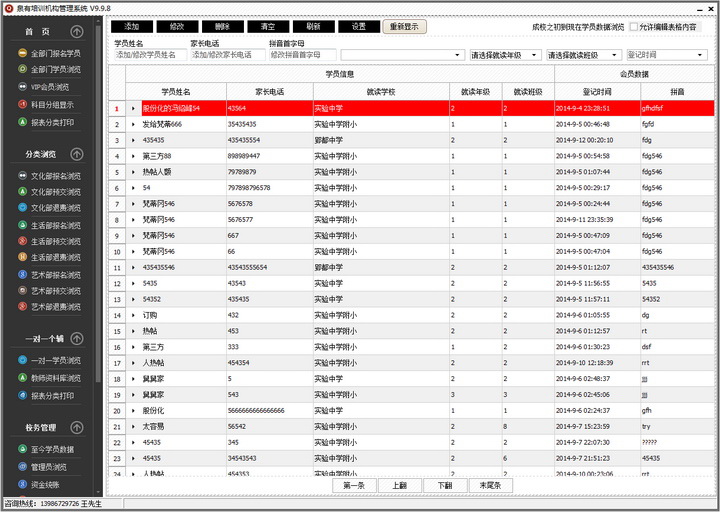The image size is (720, 512).
Task: Click 报表分类打印 icon under 首页 section
Action: (x=22, y=122)
